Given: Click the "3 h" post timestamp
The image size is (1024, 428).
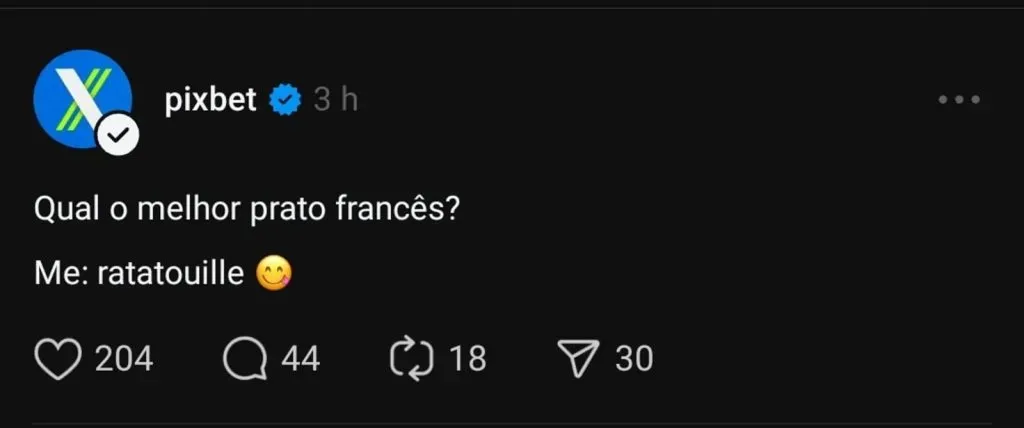Looking at the screenshot, I should pyautogui.click(x=335, y=100).
